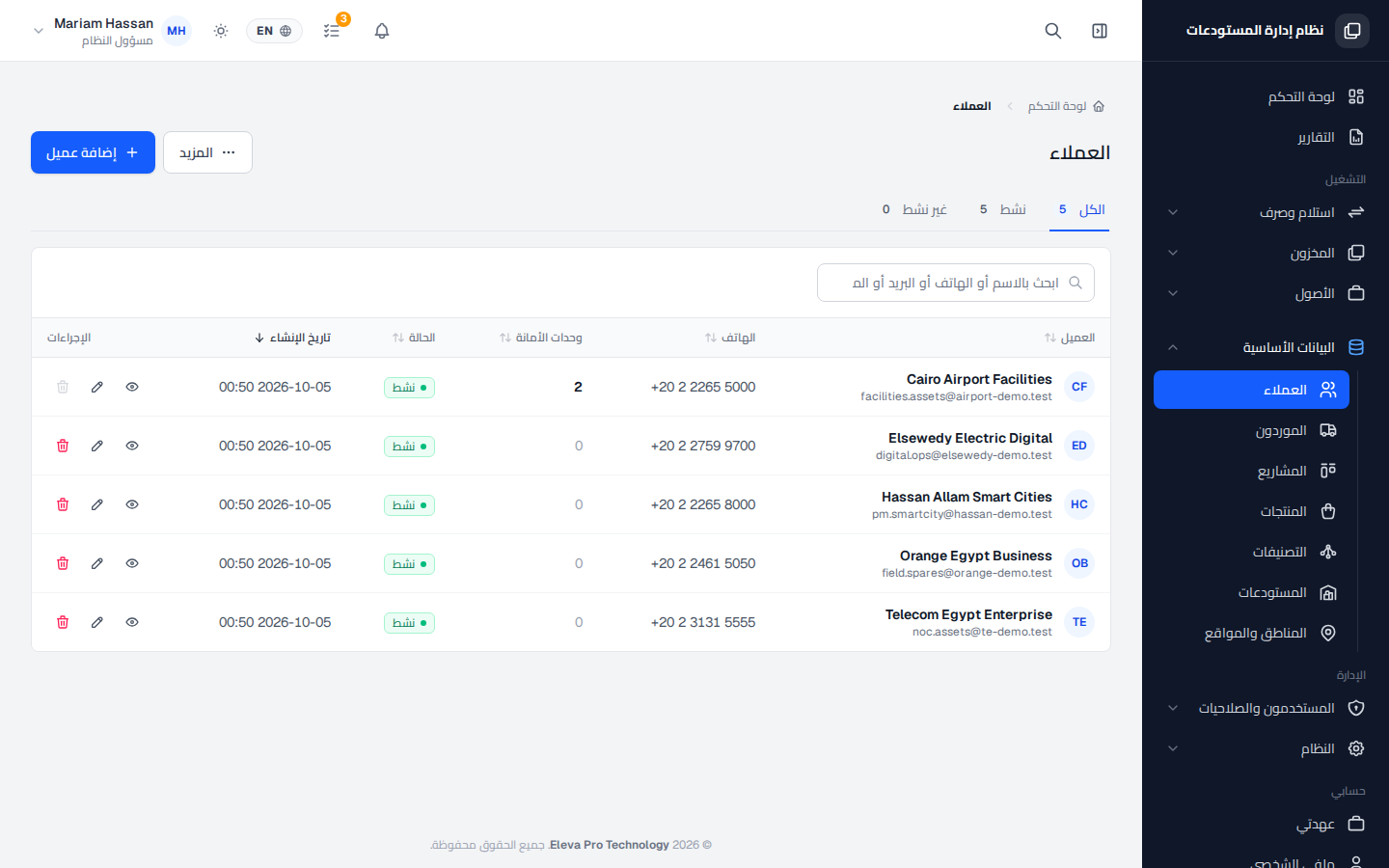1389x868 pixels.
Task: Open the tasks checklist icon with badge
Action: click(332, 31)
